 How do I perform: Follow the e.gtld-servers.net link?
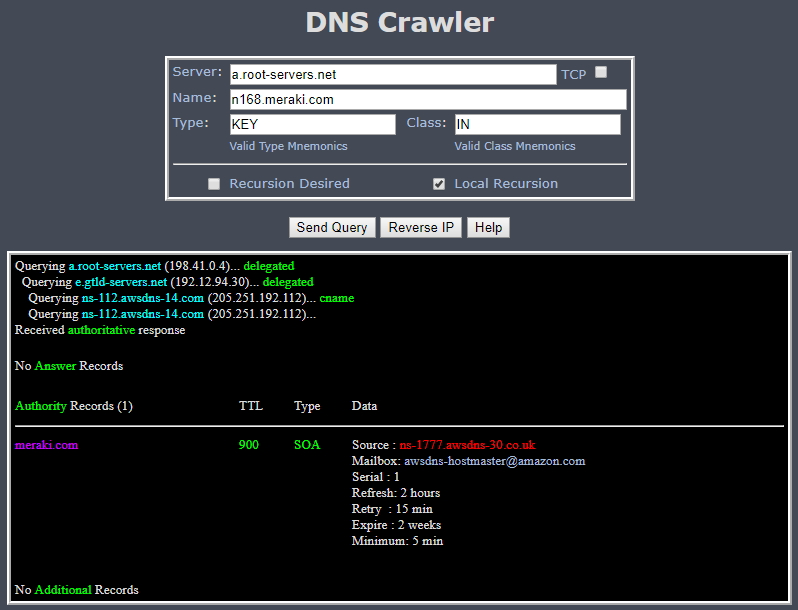121,282
